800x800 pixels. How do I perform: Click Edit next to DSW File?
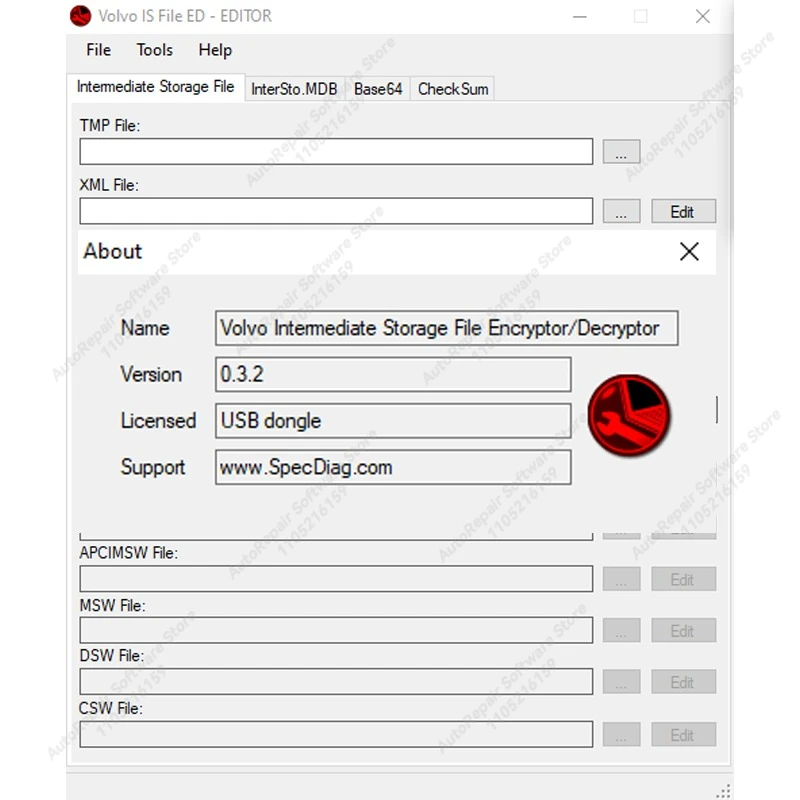684,682
